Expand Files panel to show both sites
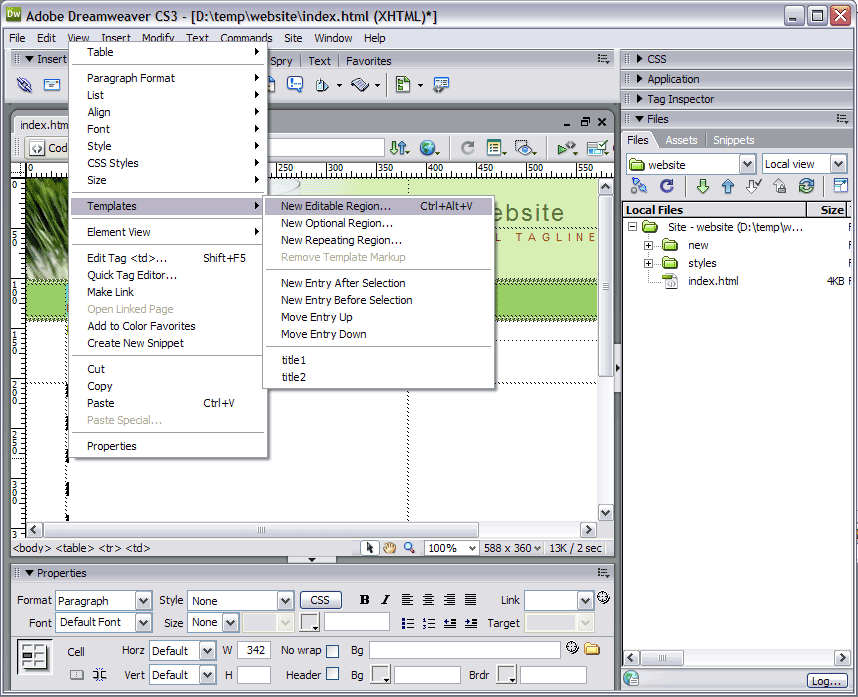Screen dimensions: 858x697 click(840, 186)
